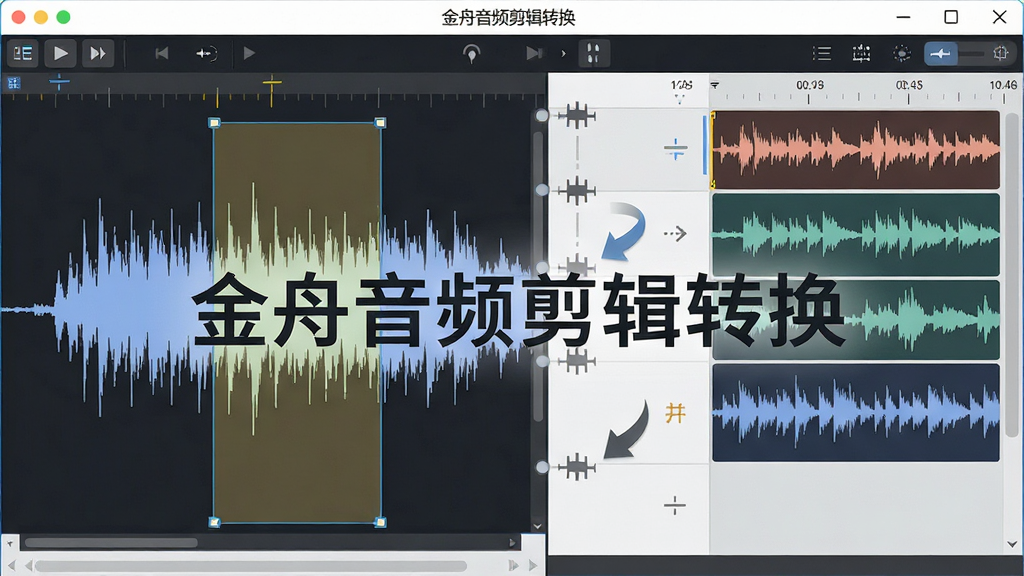The width and height of the screenshot is (1024, 576).
Task: Click the down arrow at right panel bottom
Action: point(1012,544)
